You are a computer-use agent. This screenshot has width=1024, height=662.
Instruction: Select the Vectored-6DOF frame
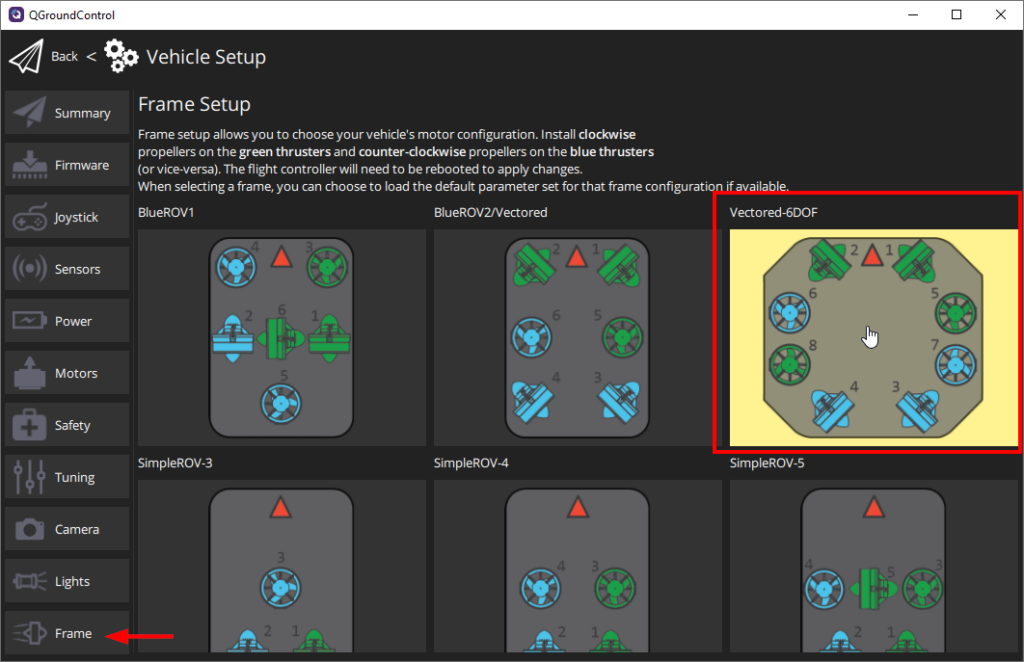click(x=872, y=337)
